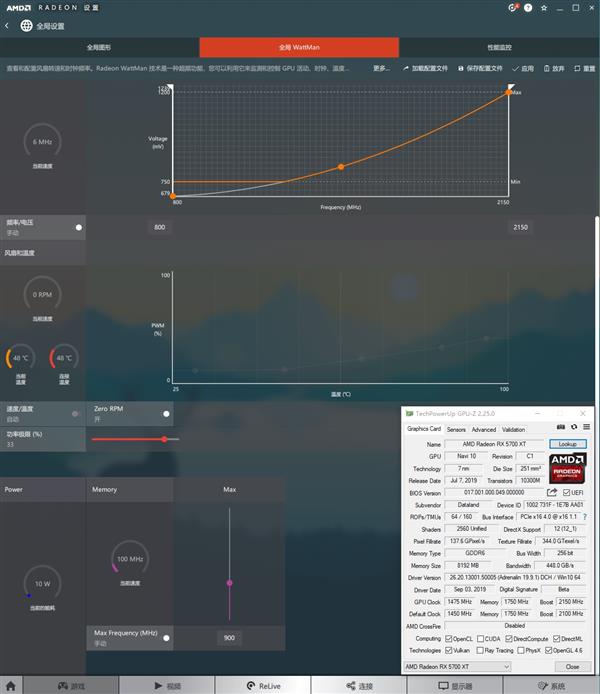Image resolution: width=600 pixels, height=694 pixels.
Task: Click the GPU-Z refresh icon
Action: tap(574, 427)
